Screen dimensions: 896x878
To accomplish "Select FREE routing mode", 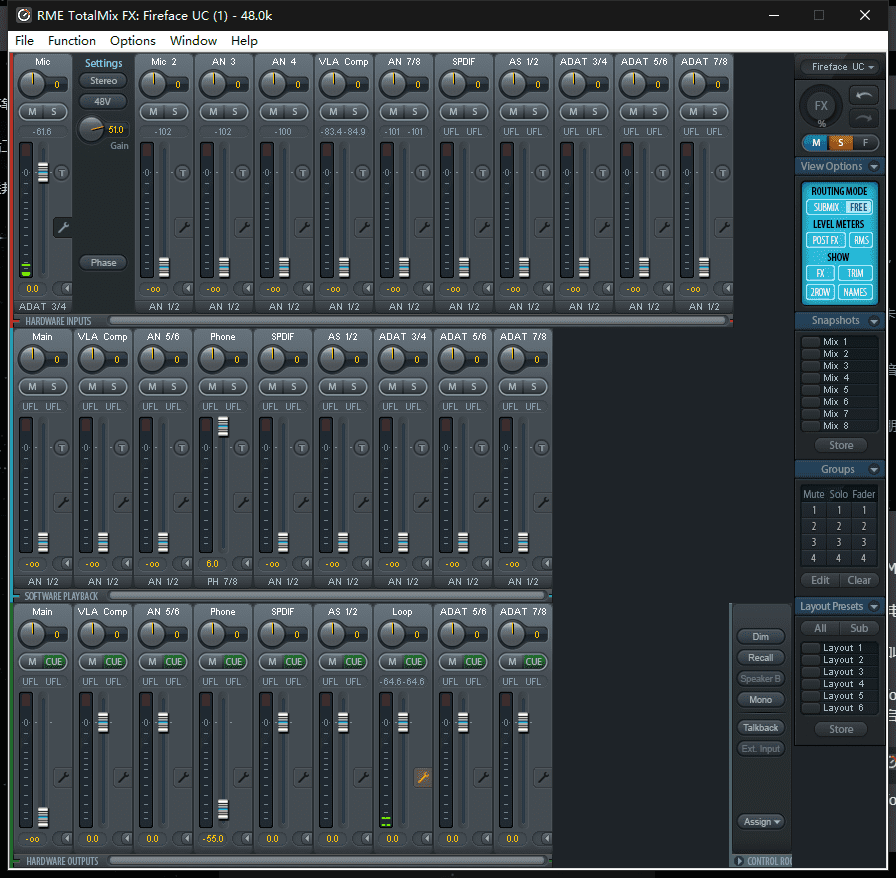I will [x=858, y=207].
